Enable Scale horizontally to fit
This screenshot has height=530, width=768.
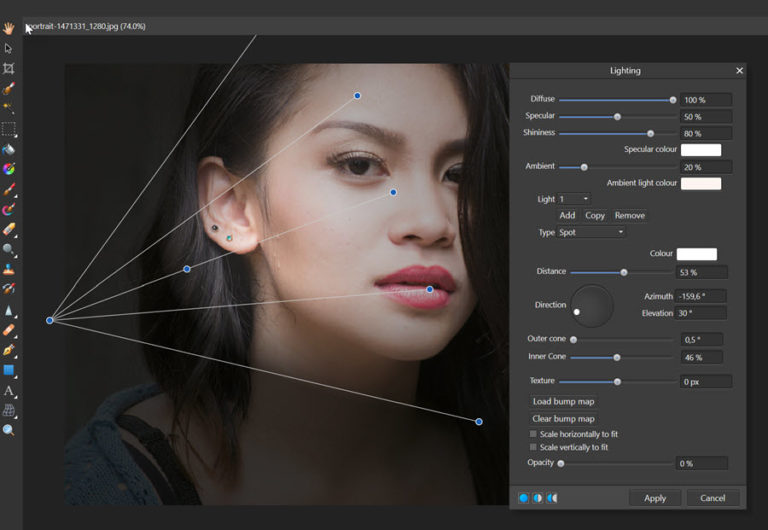click(x=533, y=434)
